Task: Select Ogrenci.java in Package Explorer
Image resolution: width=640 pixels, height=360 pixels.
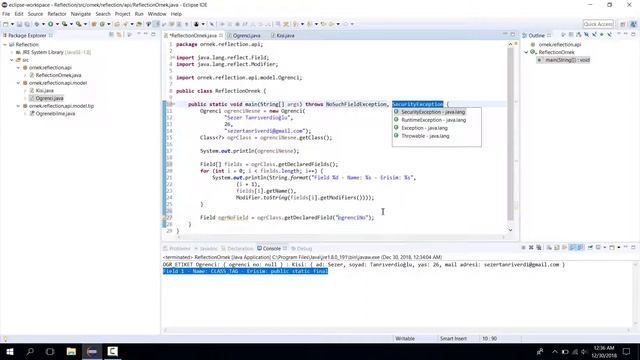Action: 49,98
